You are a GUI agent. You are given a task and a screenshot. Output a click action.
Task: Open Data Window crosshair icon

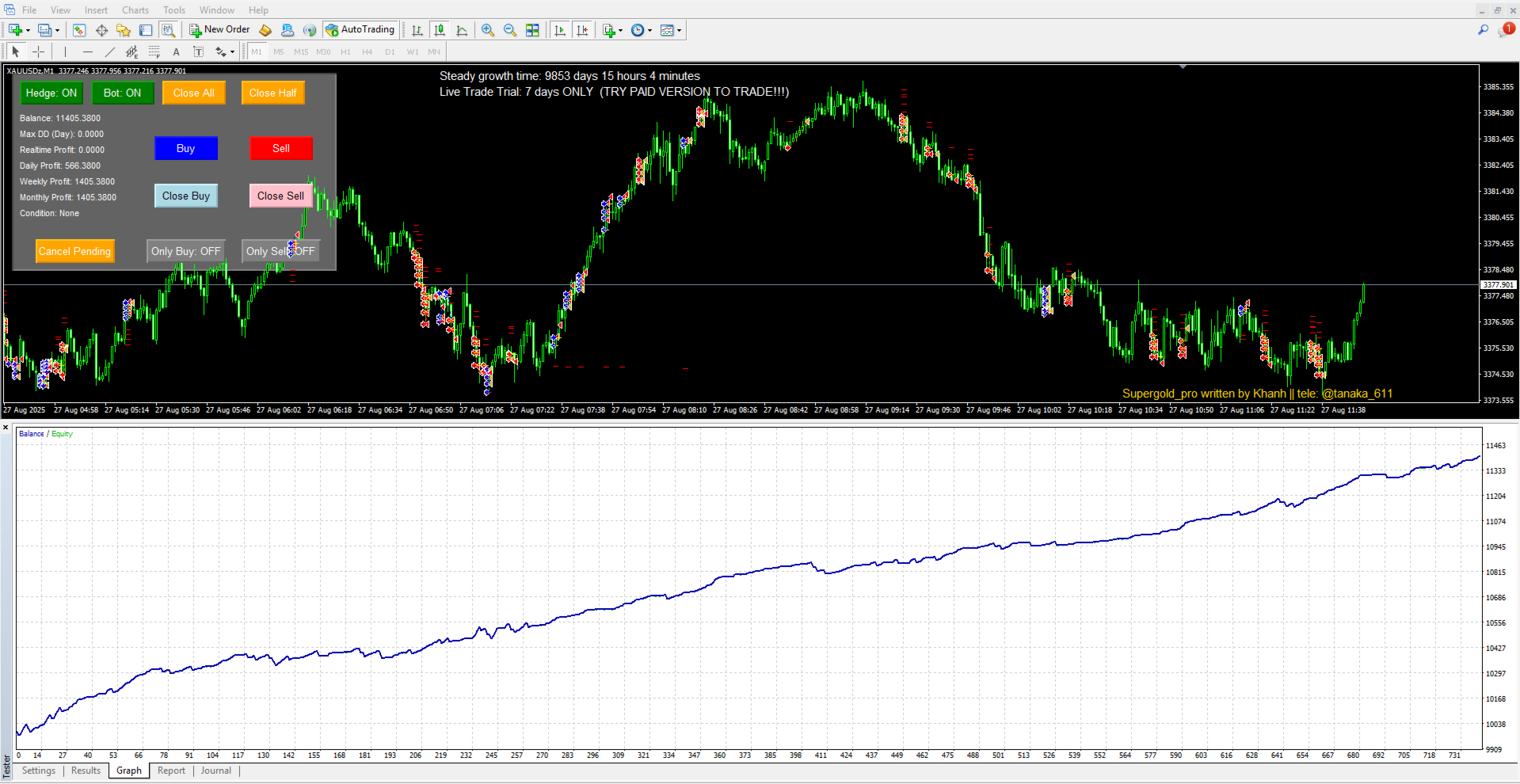pos(101,30)
